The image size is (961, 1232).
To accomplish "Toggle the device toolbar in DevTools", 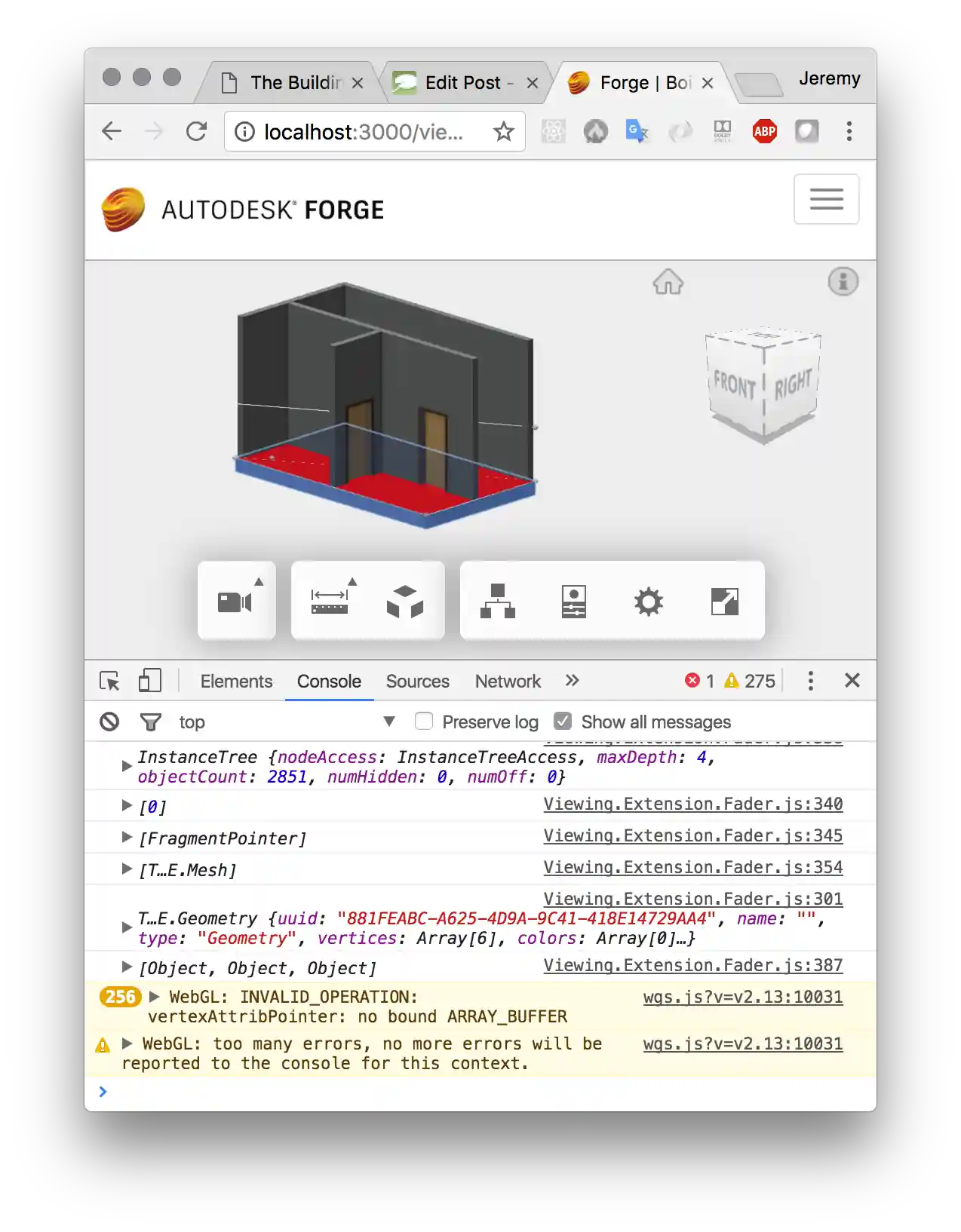I will point(150,681).
